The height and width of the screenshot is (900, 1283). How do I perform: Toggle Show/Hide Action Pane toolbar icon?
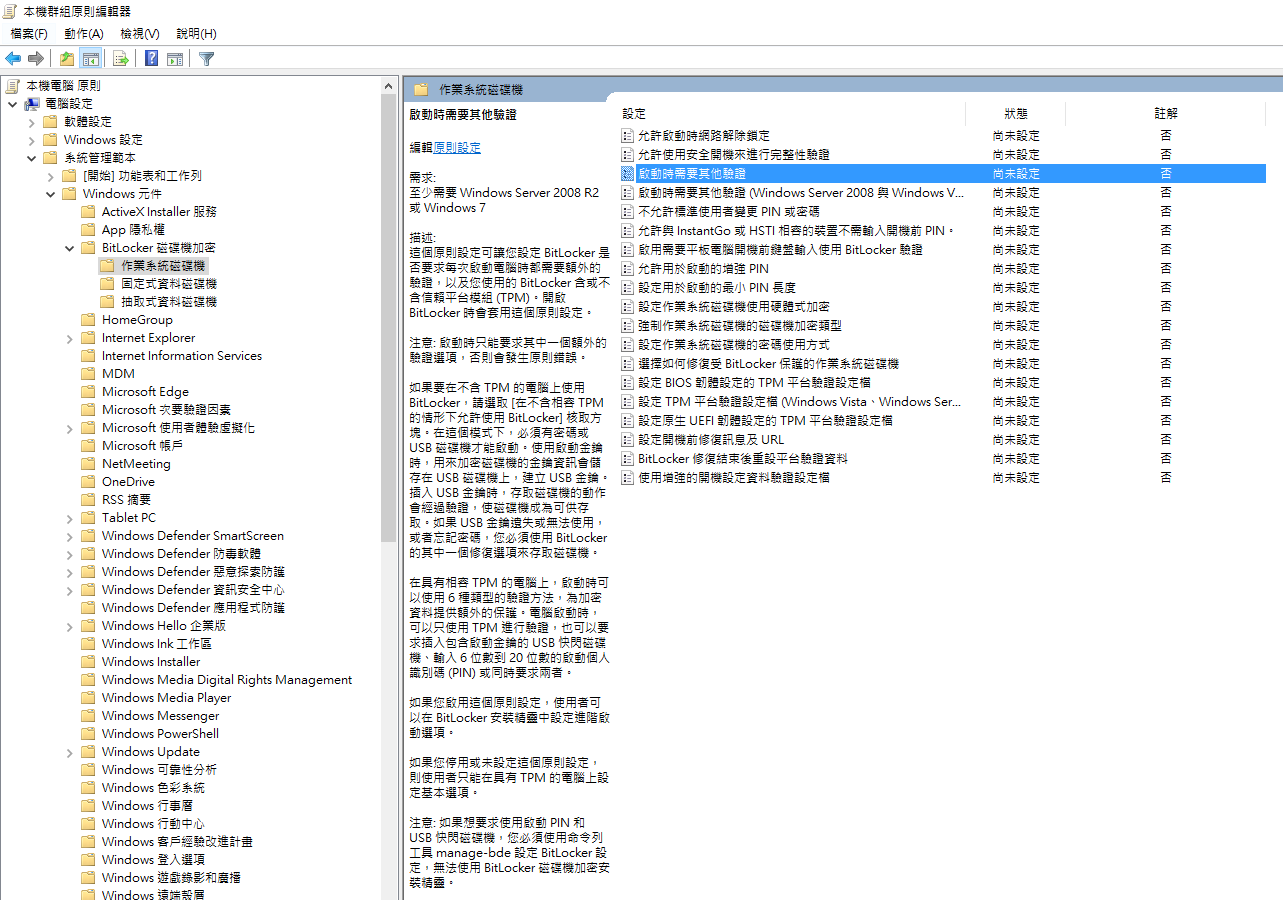[x=174, y=58]
